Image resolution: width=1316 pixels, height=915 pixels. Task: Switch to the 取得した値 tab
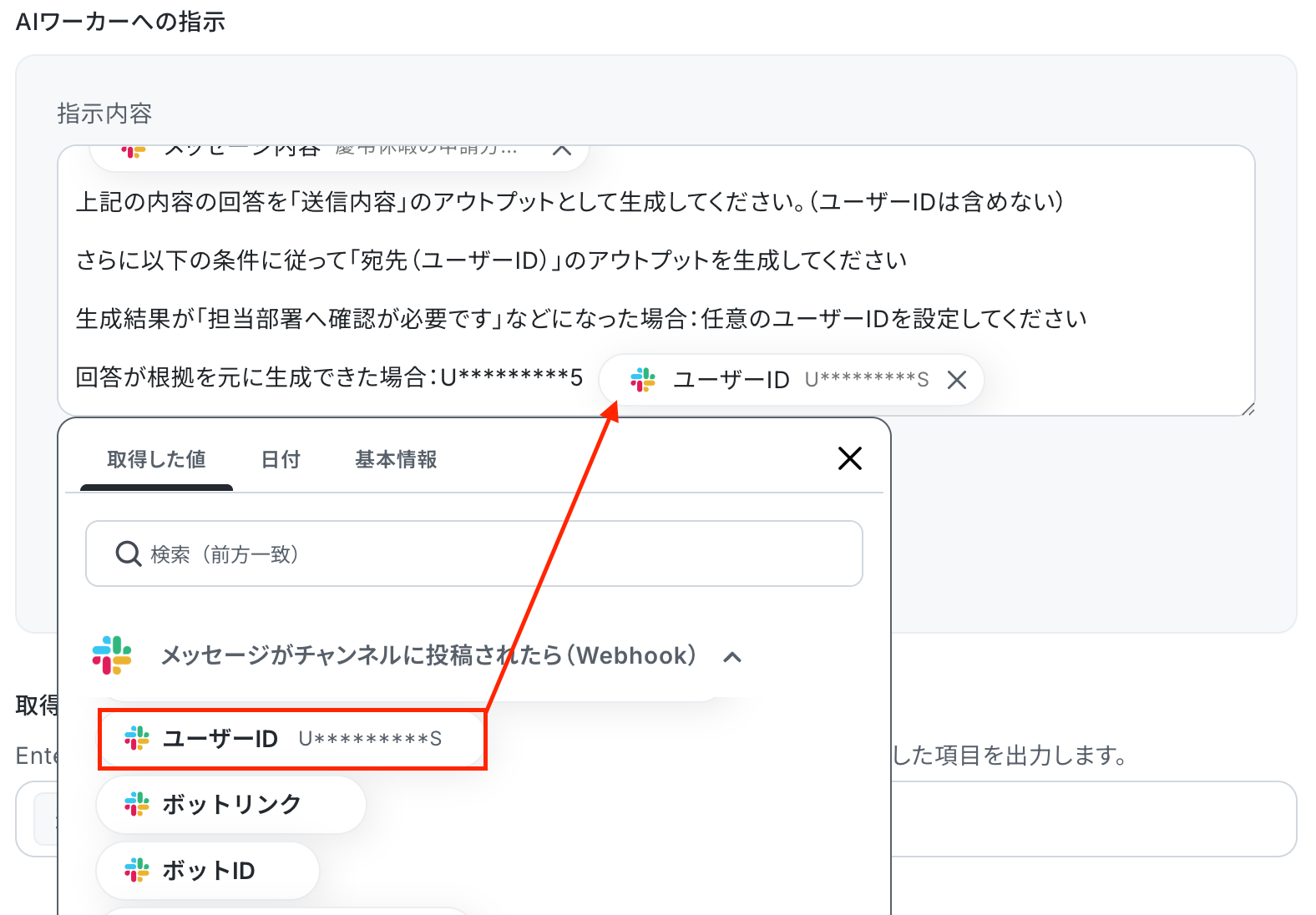point(156,459)
